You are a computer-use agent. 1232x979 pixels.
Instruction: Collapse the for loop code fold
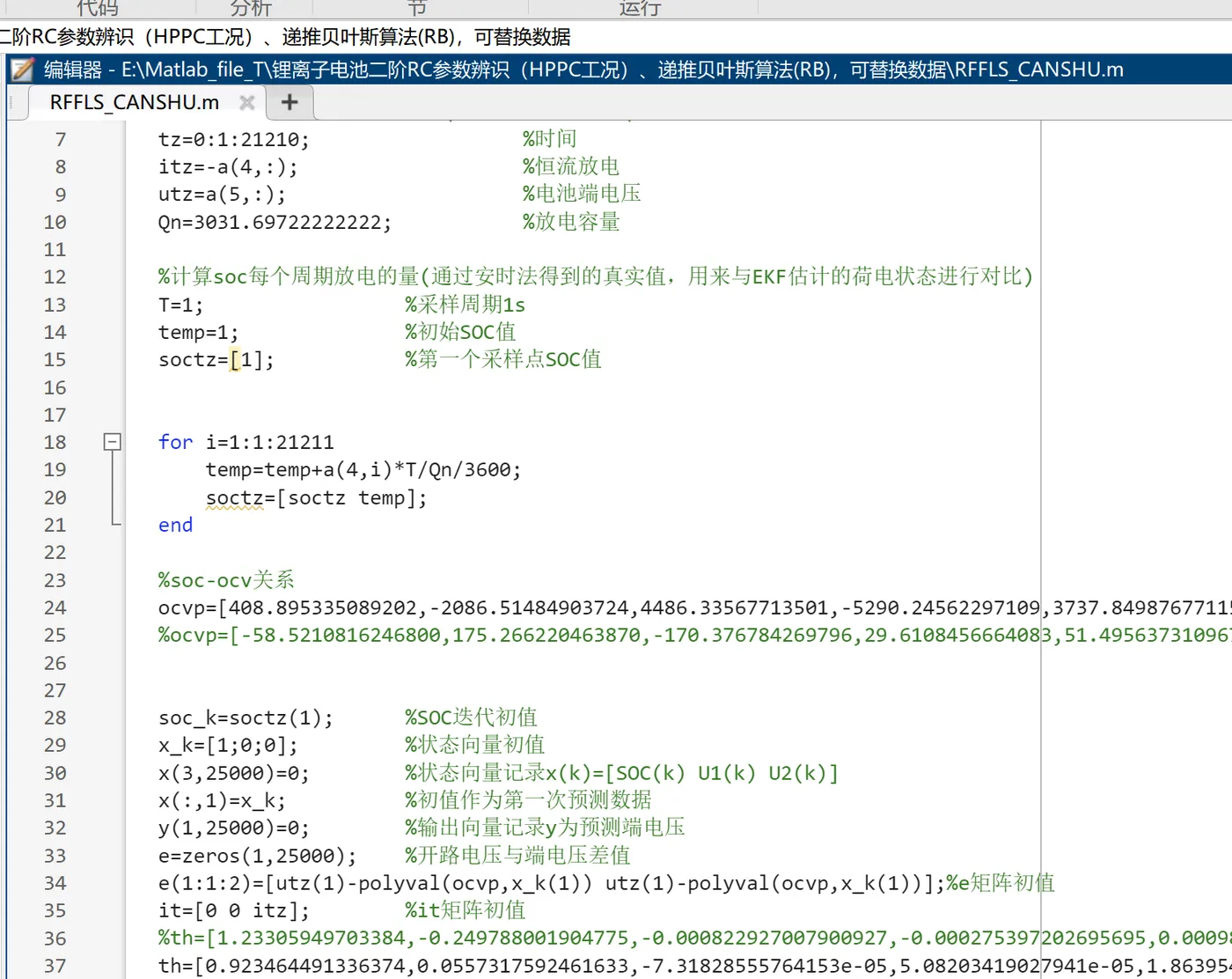(113, 442)
